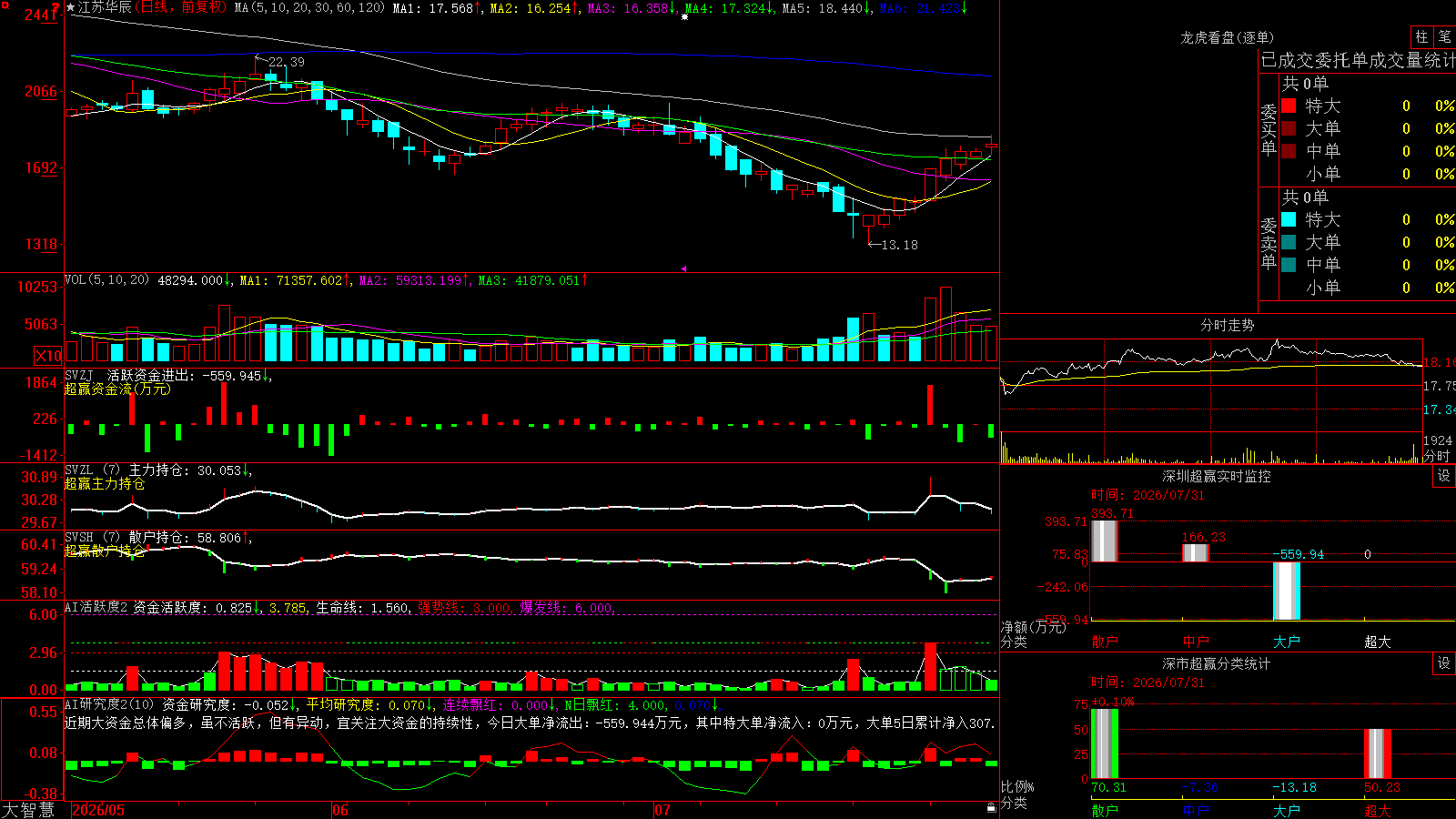
Task: Click the 连续飘红: 0.000 label
Action: point(499,705)
